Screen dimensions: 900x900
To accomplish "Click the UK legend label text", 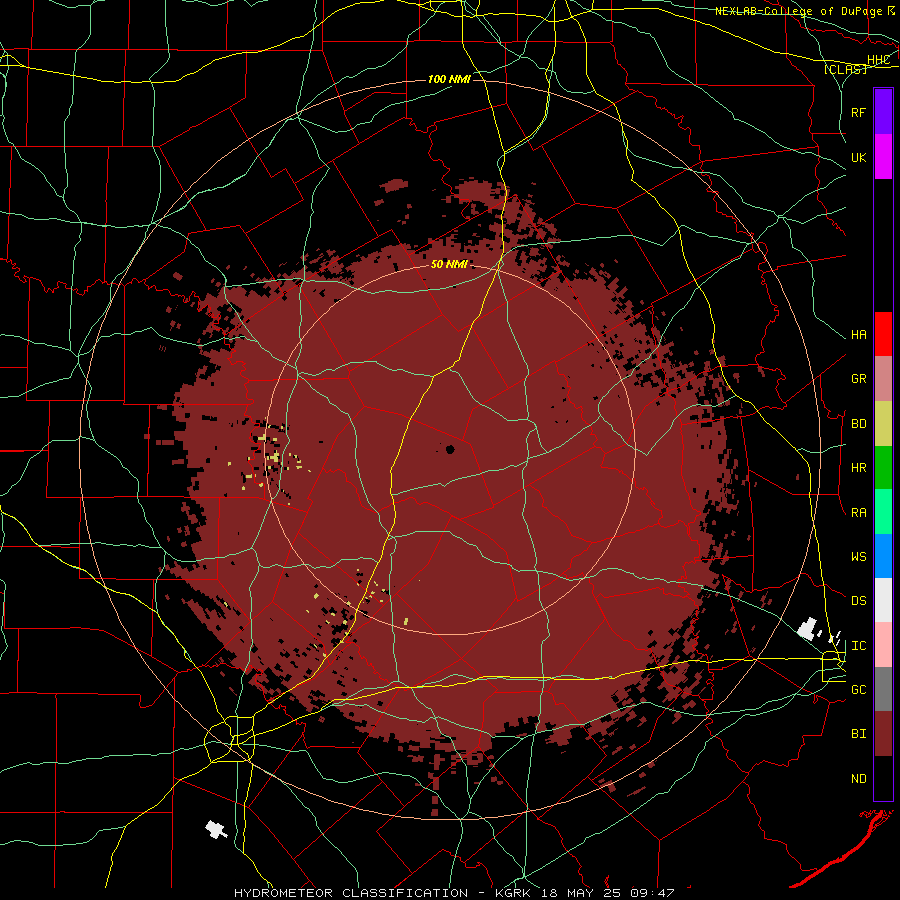I will coord(858,157).
